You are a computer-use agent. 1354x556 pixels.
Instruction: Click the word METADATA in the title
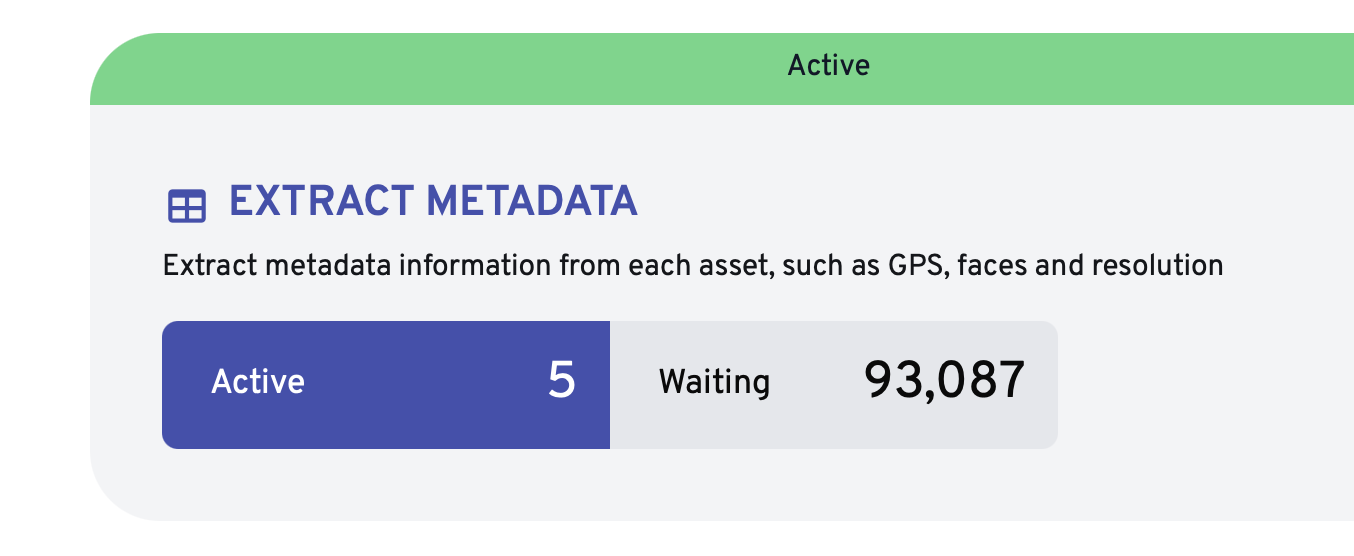tap(532, 202)
